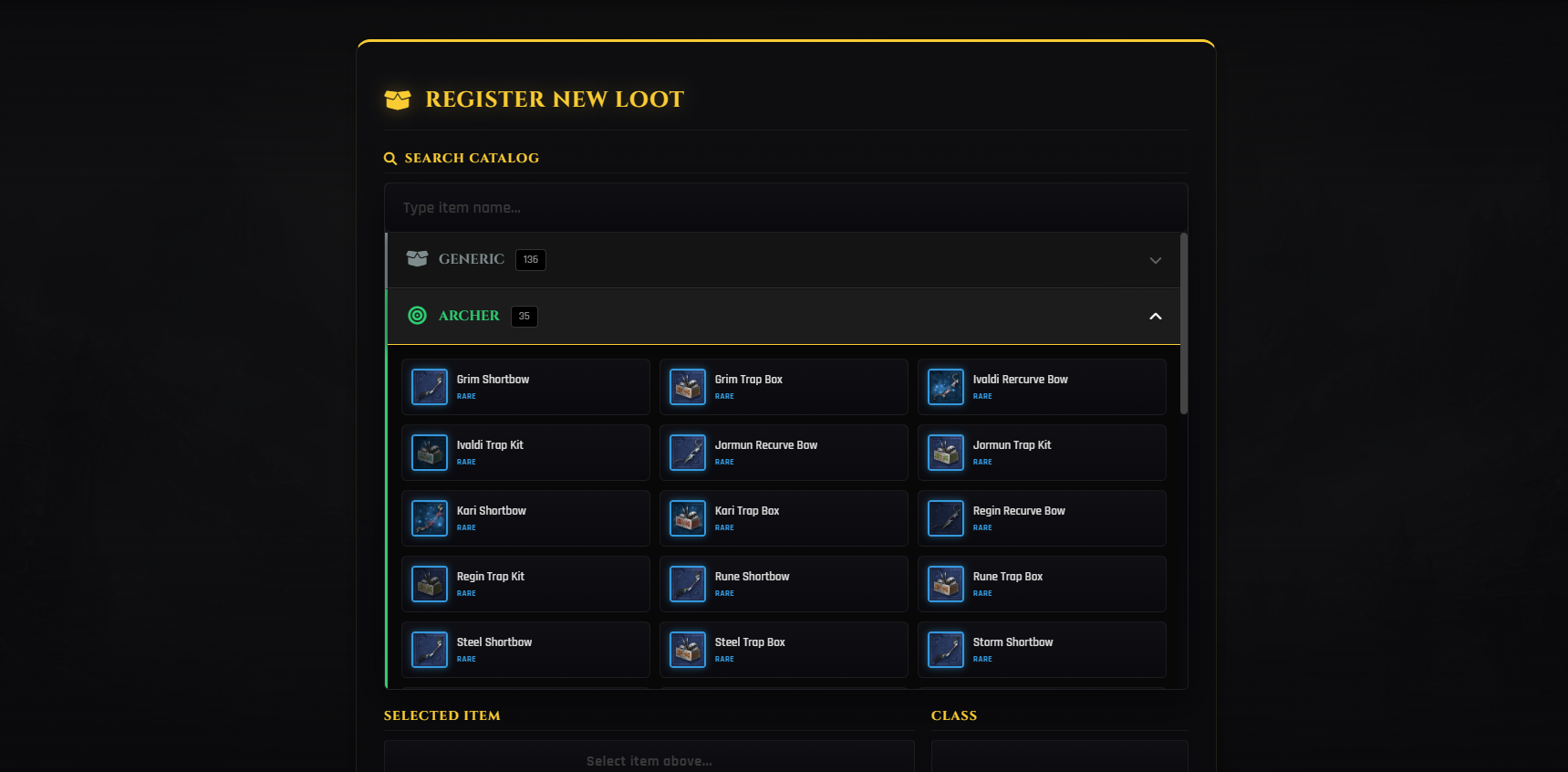Click the Grim Shortbow item icon

(429, 387)
